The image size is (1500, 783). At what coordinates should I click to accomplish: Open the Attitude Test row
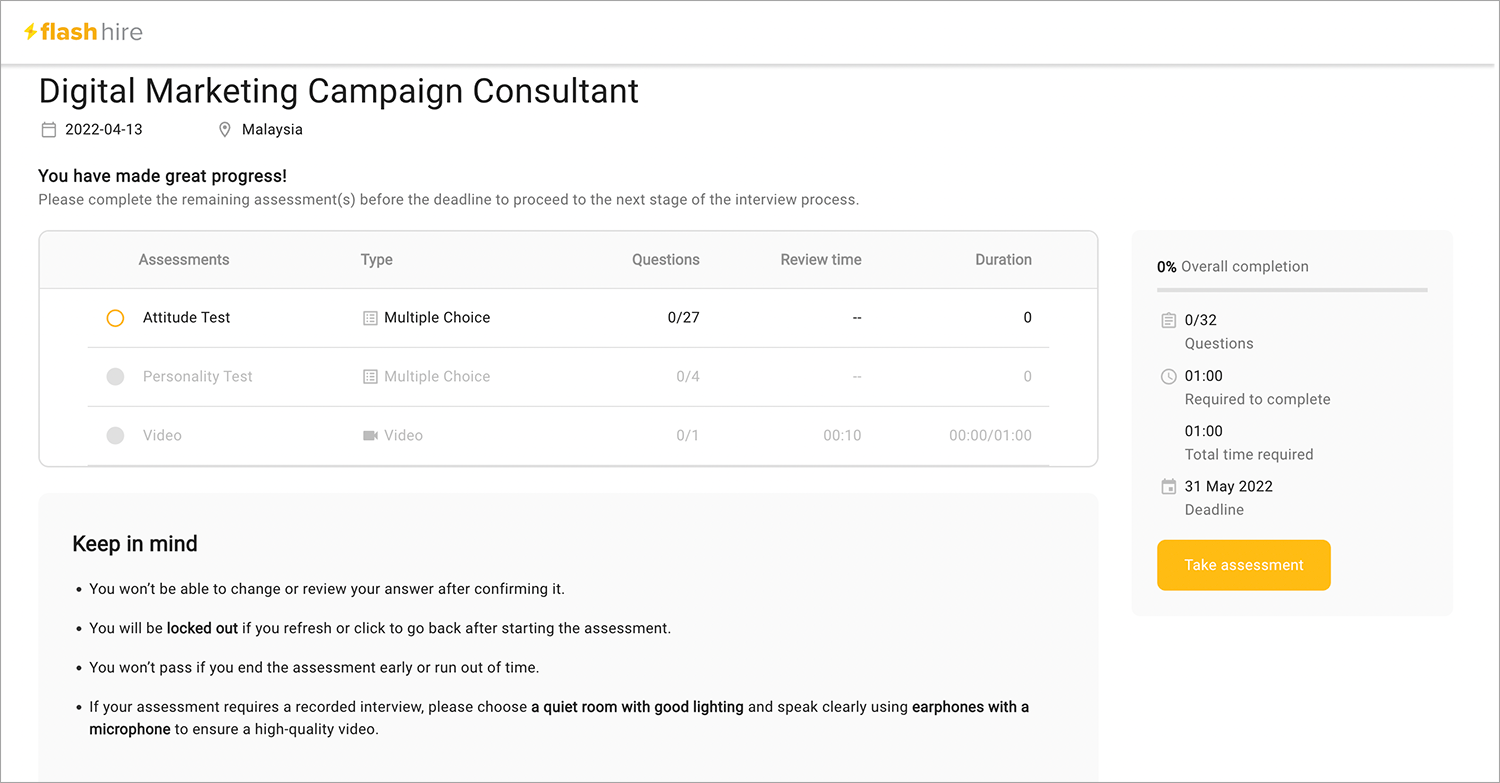pos(186,317)
